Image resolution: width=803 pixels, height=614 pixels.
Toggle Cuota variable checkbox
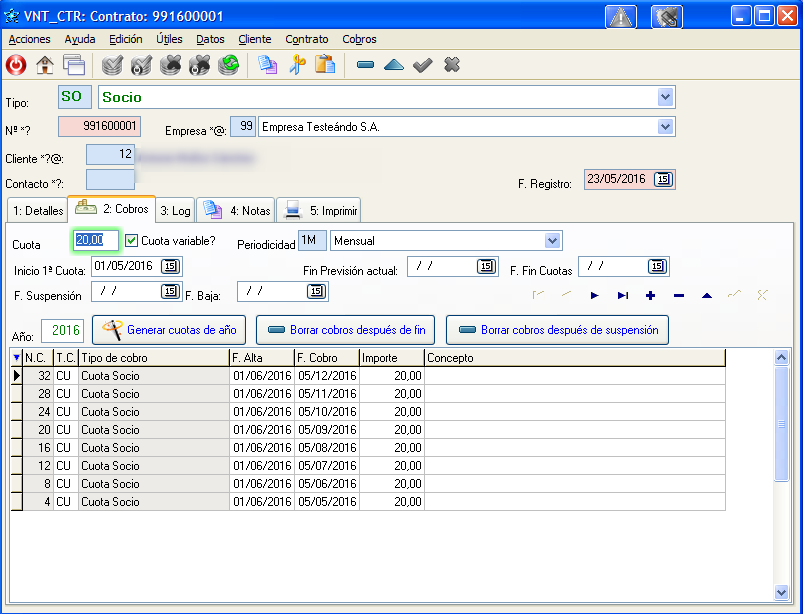point(132,241)
